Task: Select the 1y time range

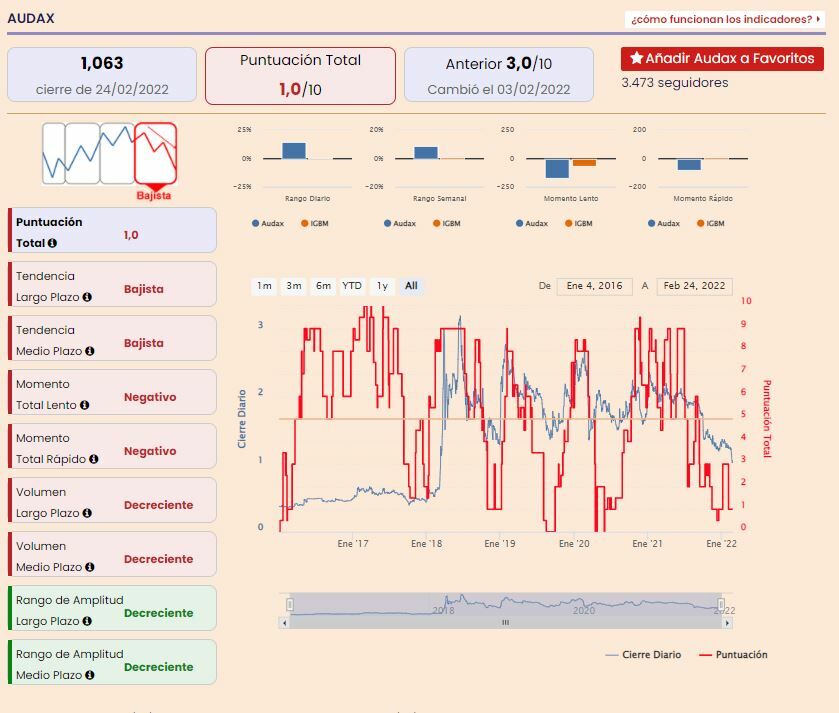Action: [382, 286]
